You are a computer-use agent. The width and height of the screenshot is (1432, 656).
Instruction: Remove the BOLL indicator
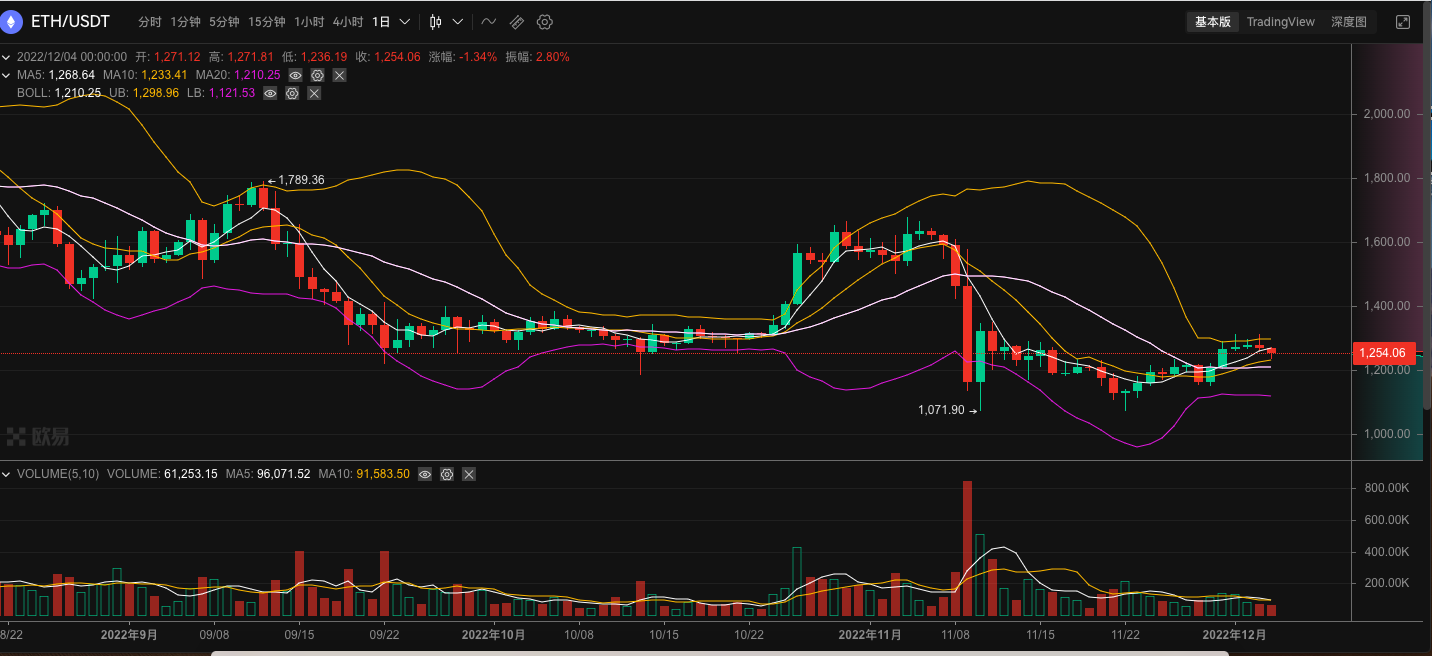click(x=314, y=93)
